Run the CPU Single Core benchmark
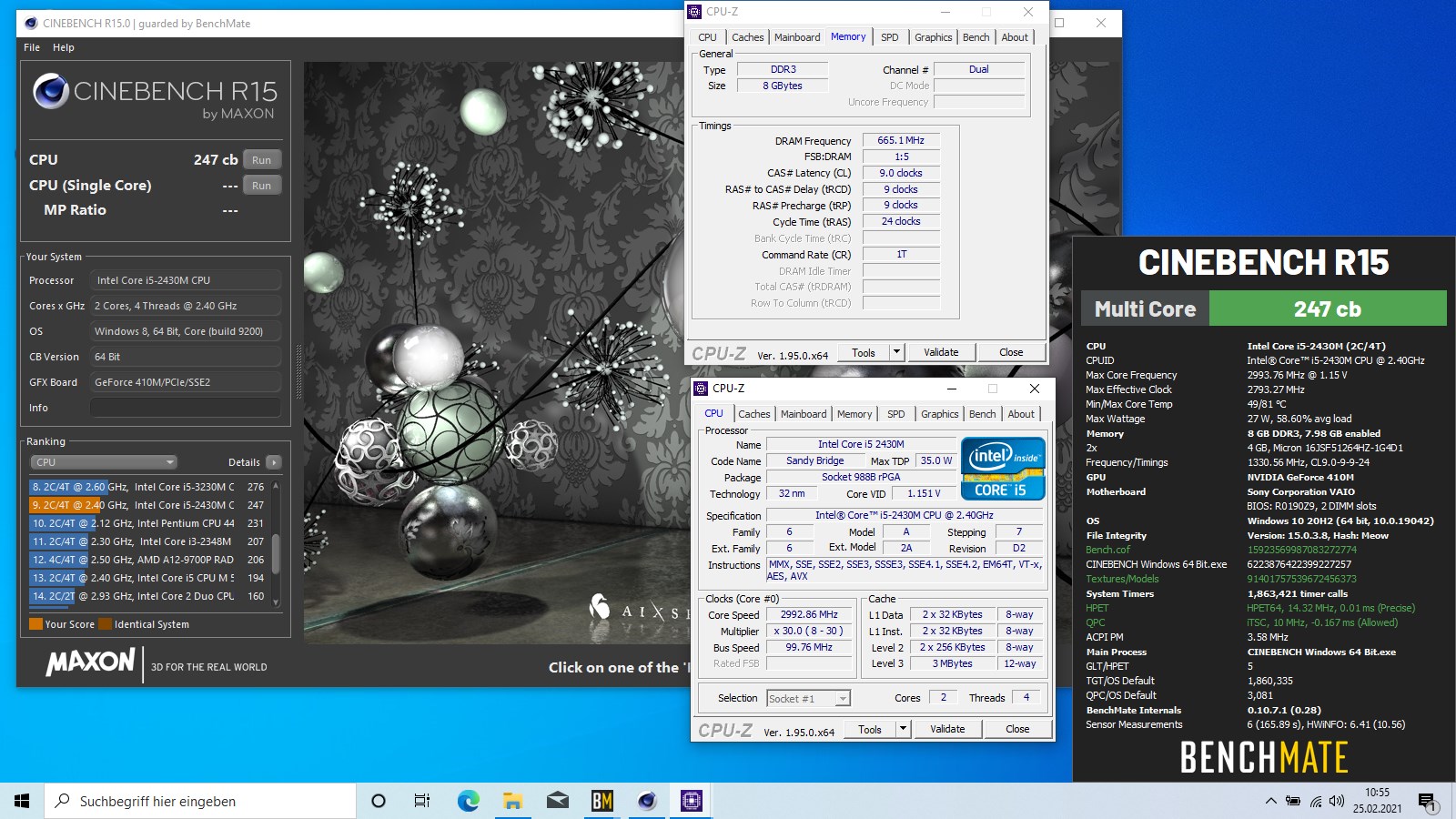Viewport: 1456px width, 819px height. 262,186
